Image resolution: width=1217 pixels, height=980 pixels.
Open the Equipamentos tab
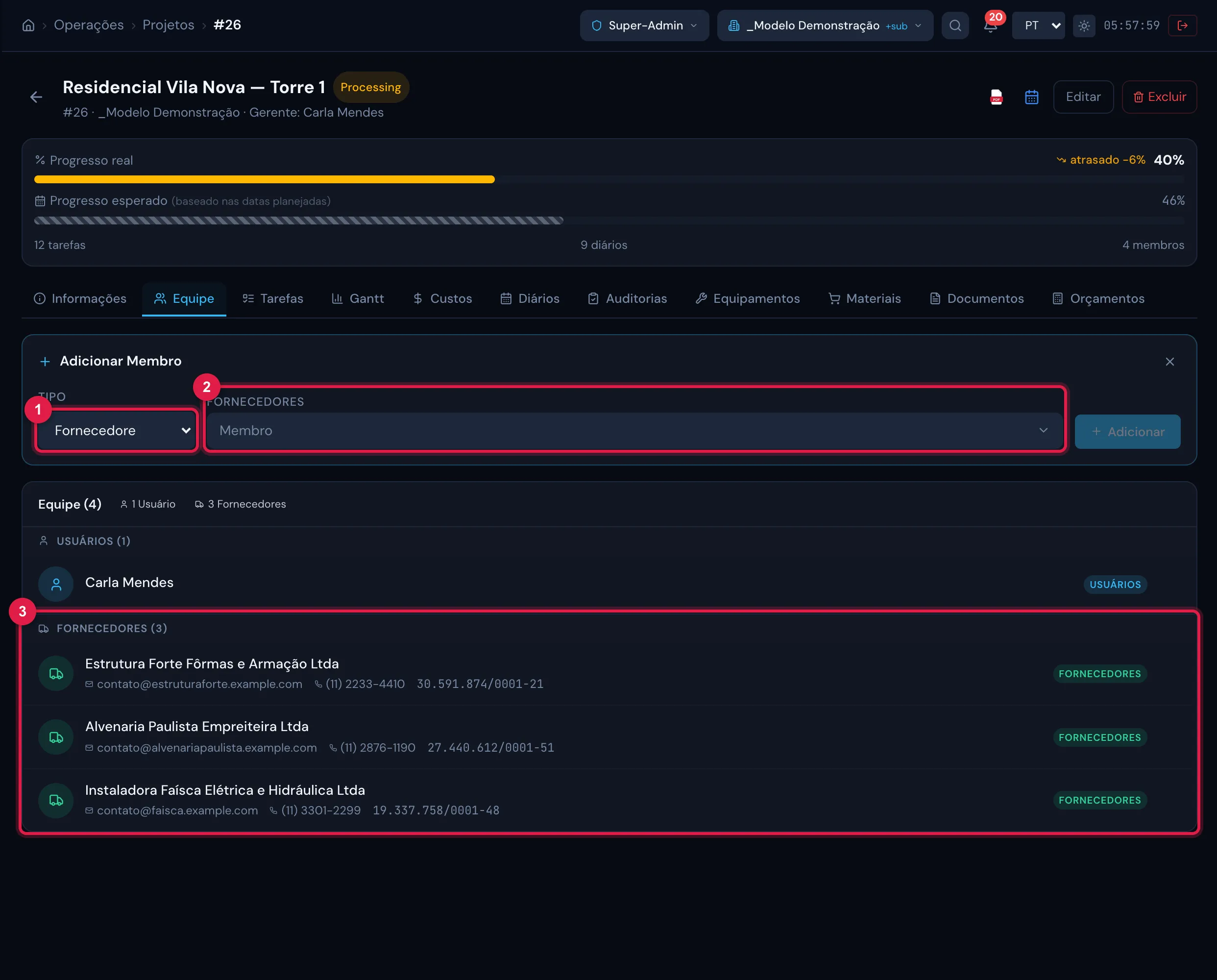748,298
